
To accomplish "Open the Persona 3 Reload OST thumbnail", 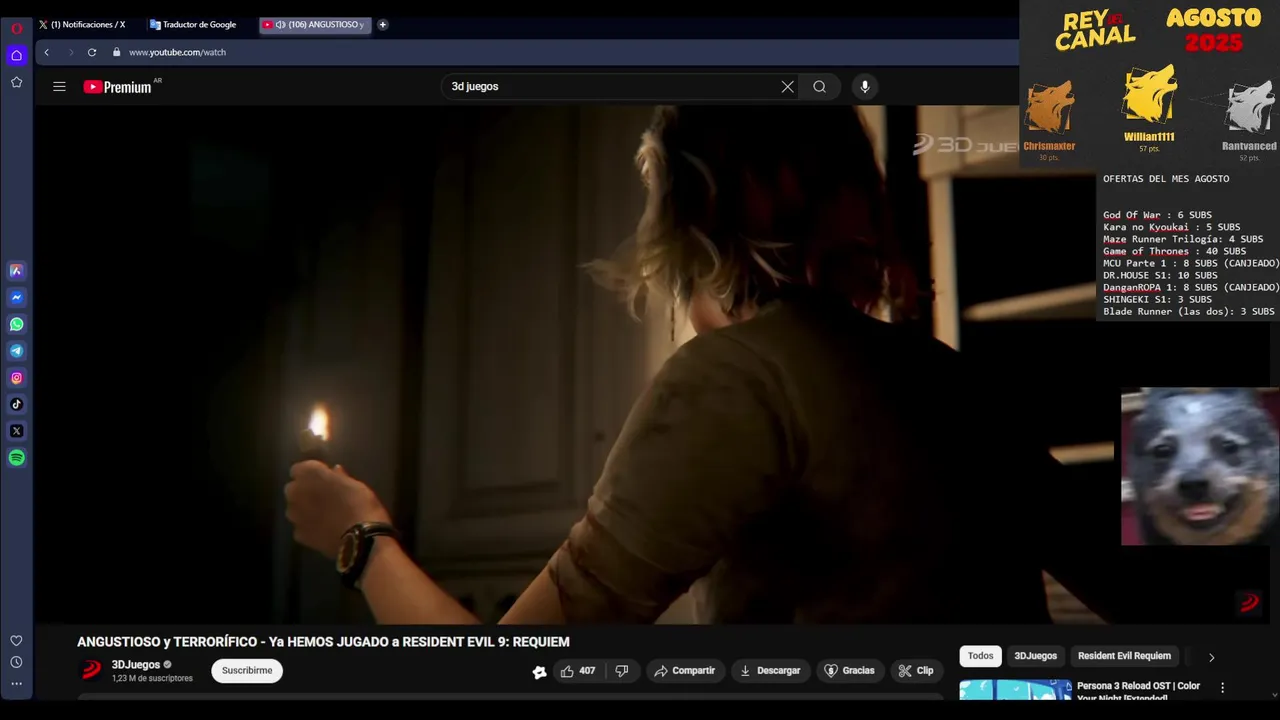I will tap(1015, 690).
